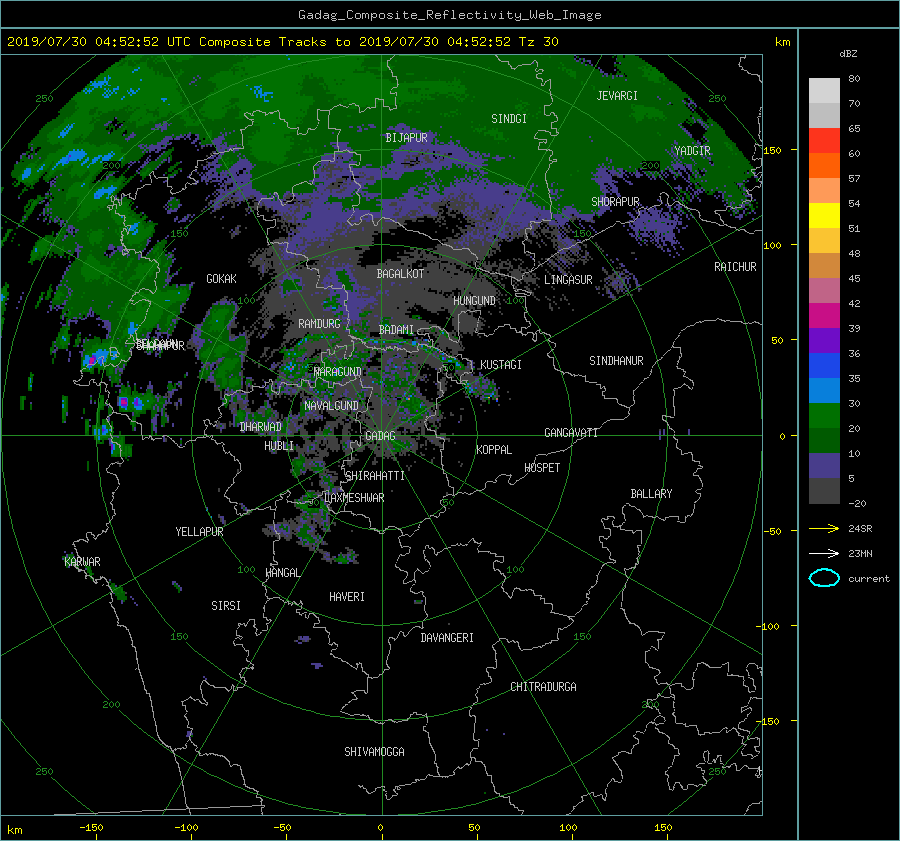
Task: Click the DHARWAD city label
Action: tap(261, 427)
